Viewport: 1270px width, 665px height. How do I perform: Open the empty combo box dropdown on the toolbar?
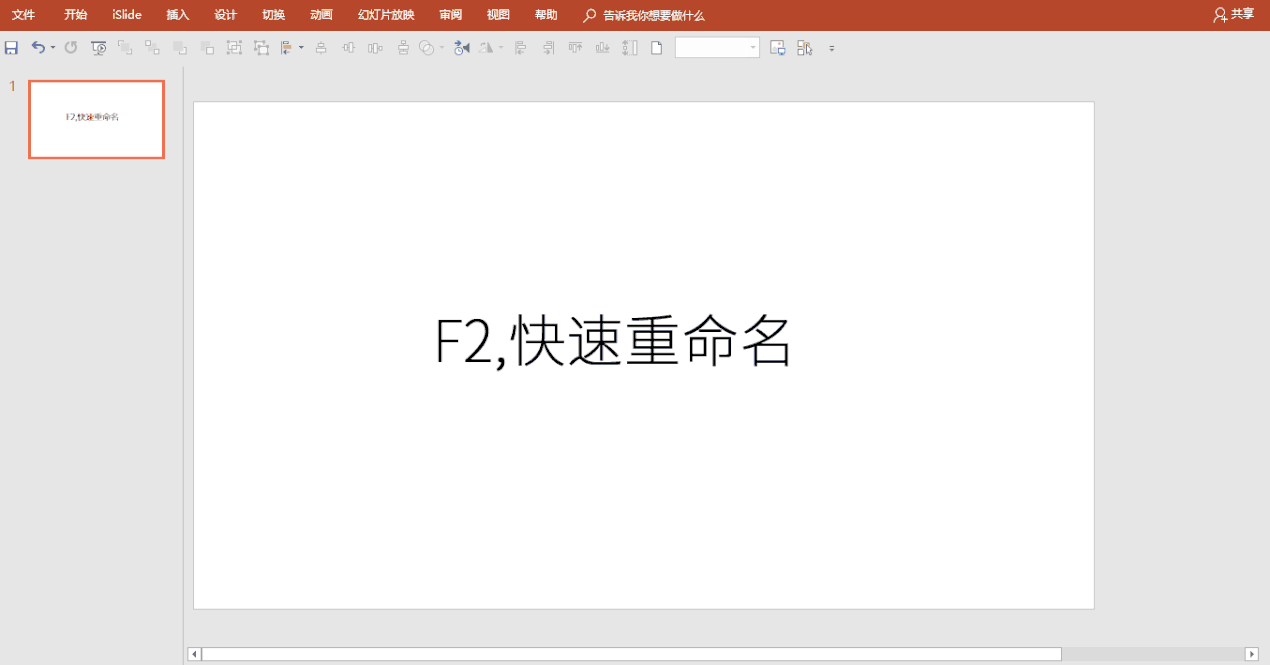(753, 47)
